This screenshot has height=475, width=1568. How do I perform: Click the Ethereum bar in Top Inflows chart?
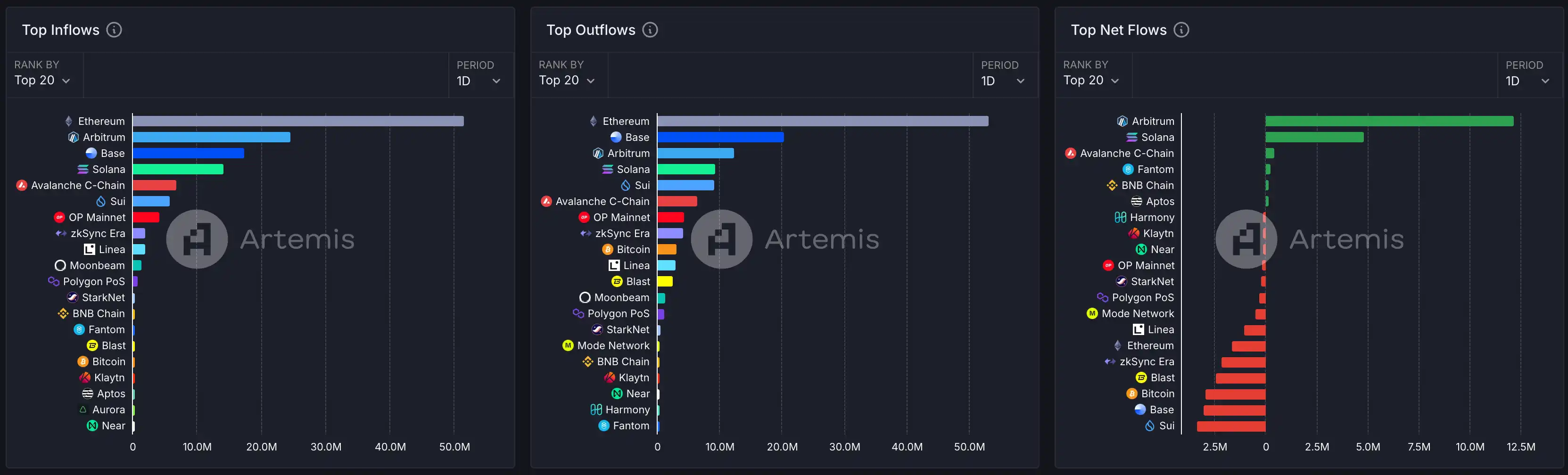point(297,121)
